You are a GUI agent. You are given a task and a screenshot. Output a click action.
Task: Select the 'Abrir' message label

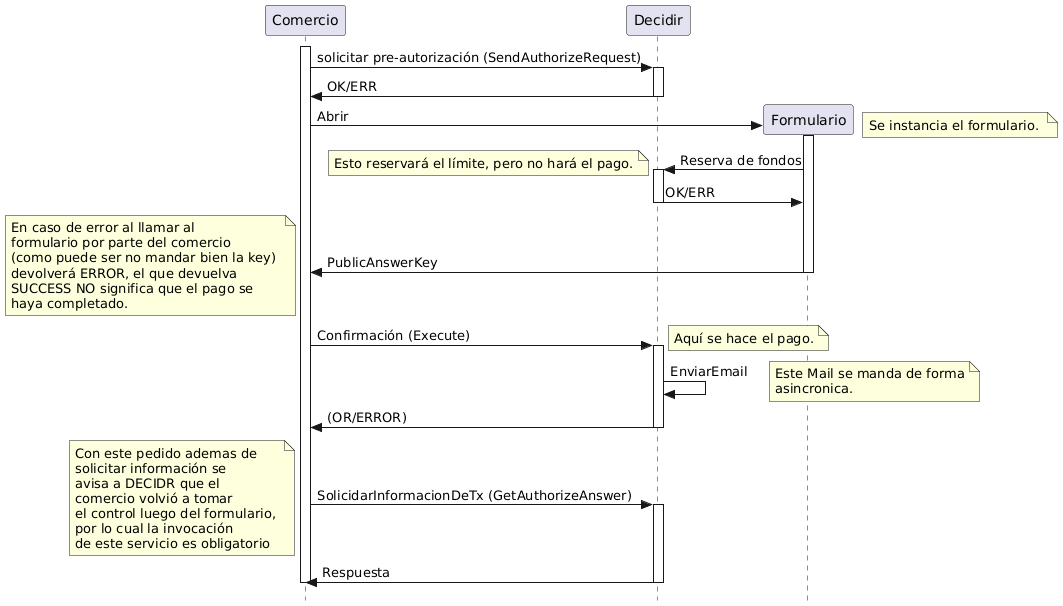pos(333,116)
